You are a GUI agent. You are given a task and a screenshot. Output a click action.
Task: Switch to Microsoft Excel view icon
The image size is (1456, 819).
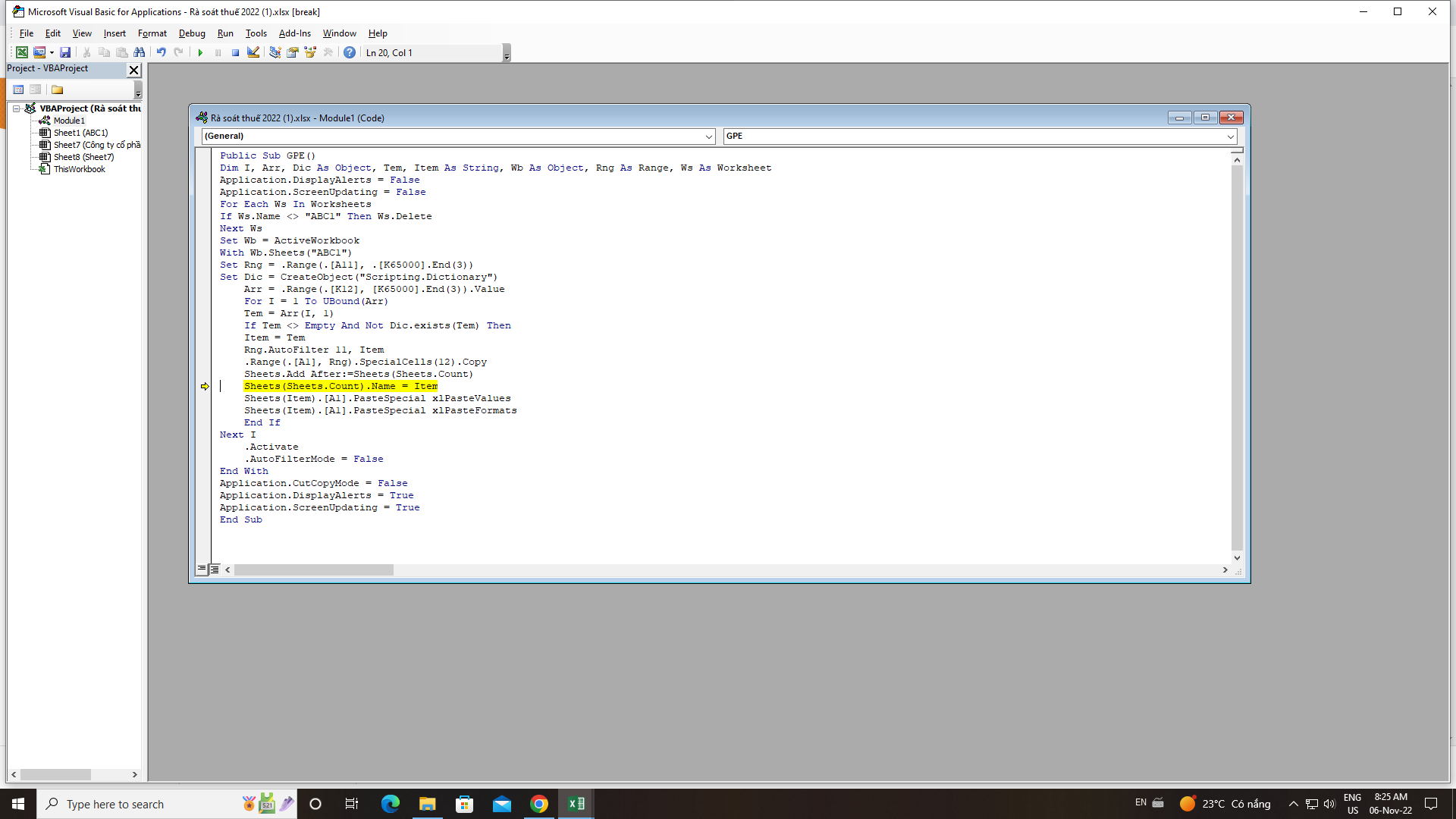point(22,53)
